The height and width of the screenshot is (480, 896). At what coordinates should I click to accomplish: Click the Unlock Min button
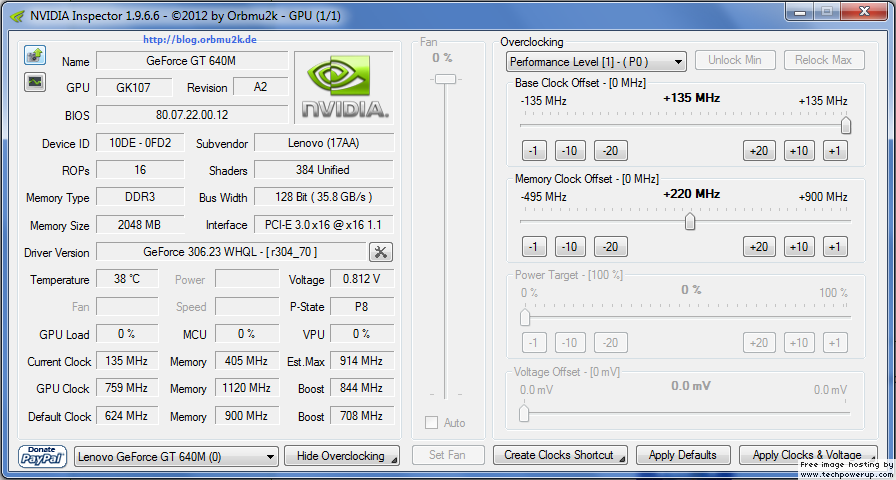pos(735,60)
